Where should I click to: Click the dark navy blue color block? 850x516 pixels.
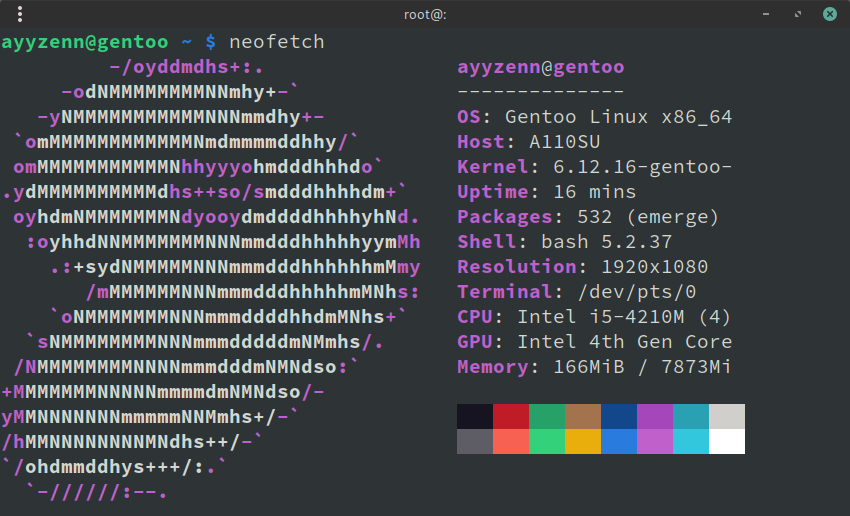[619, 416]
